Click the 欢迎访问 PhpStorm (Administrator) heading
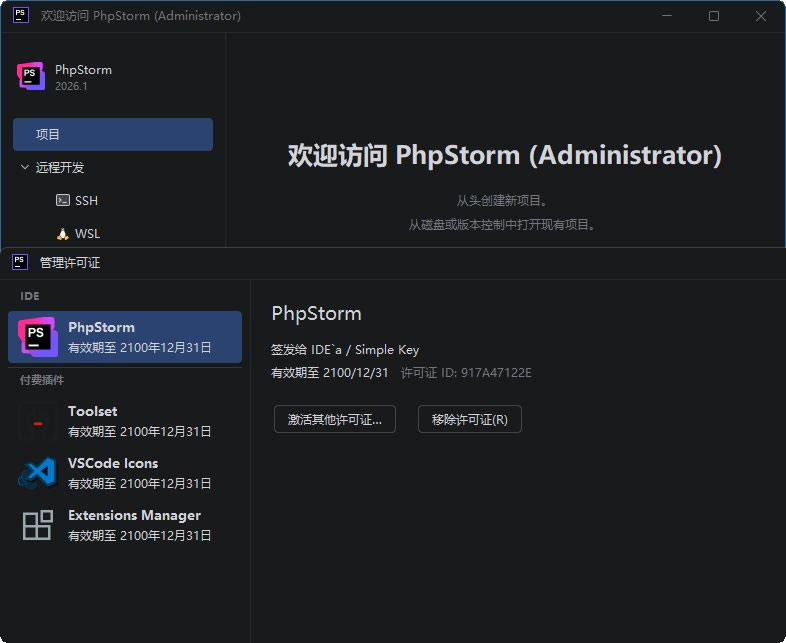This screenshot has width=786, height=643. (x=505, y=155)
